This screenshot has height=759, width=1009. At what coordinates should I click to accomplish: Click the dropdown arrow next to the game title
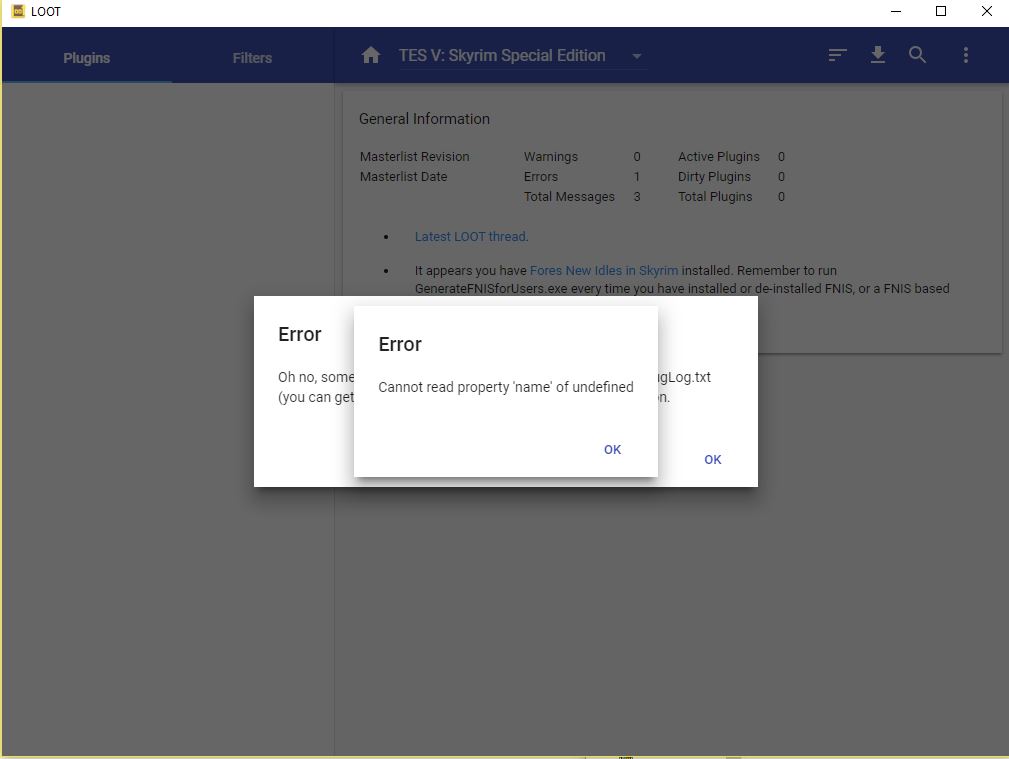pos(637,56)
